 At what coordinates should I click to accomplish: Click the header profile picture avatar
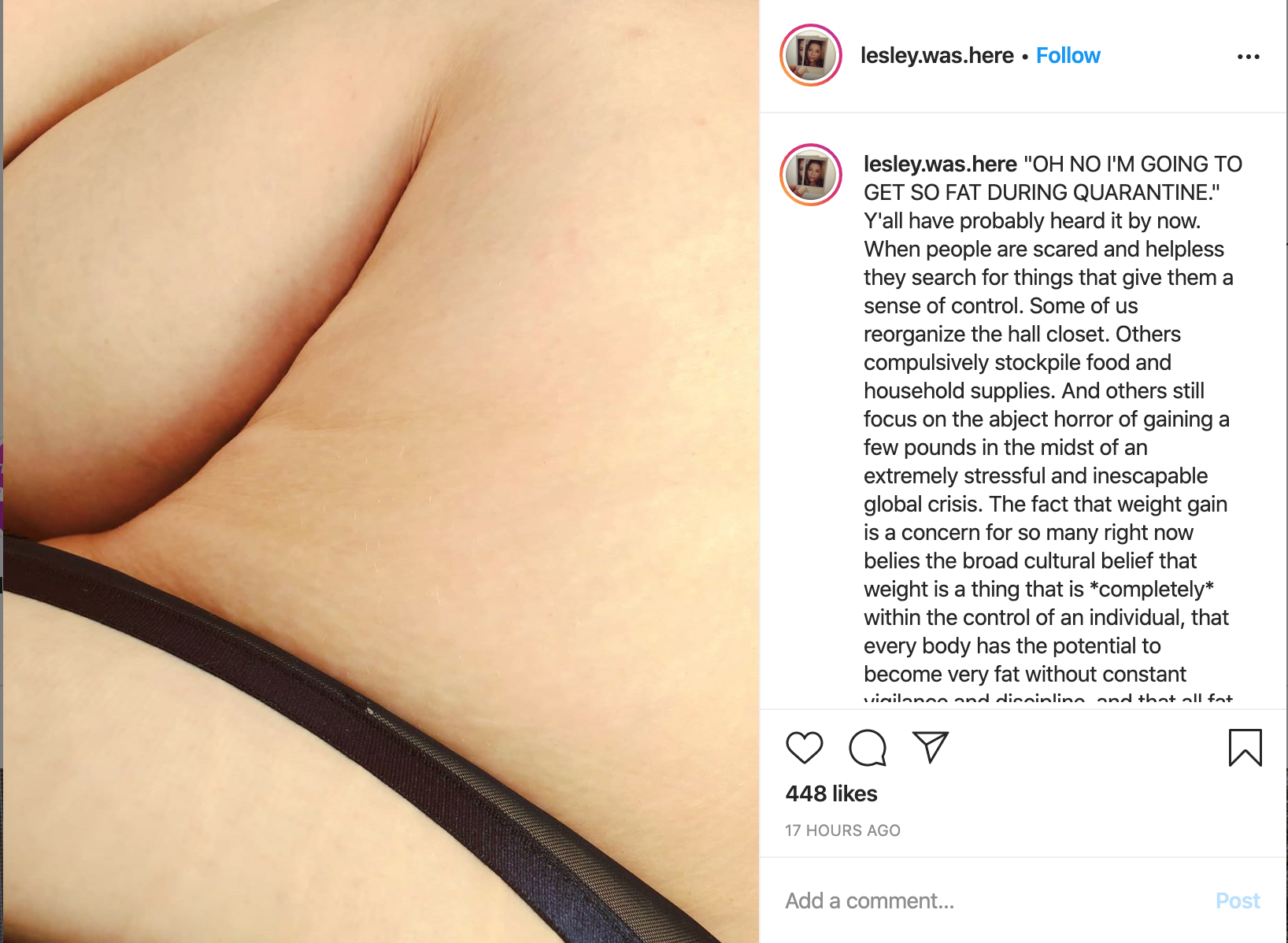(x=811, y=55)
